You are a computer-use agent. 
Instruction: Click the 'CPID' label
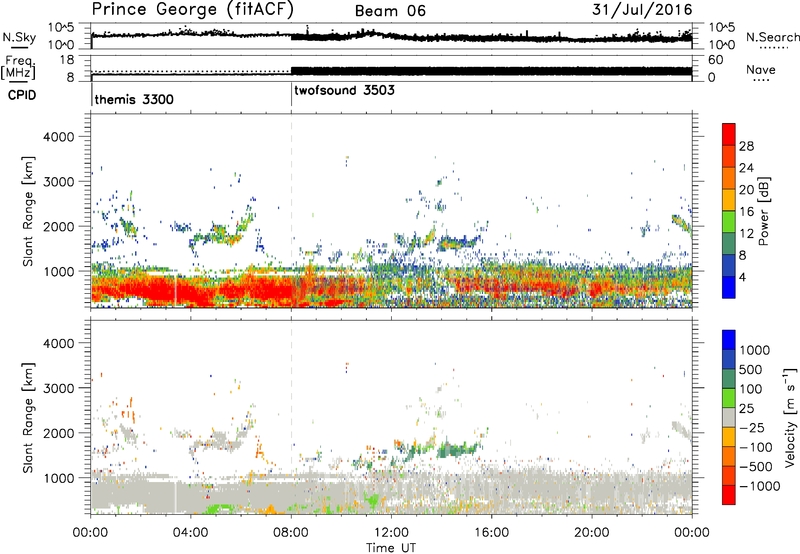click(x=22, y=95)
